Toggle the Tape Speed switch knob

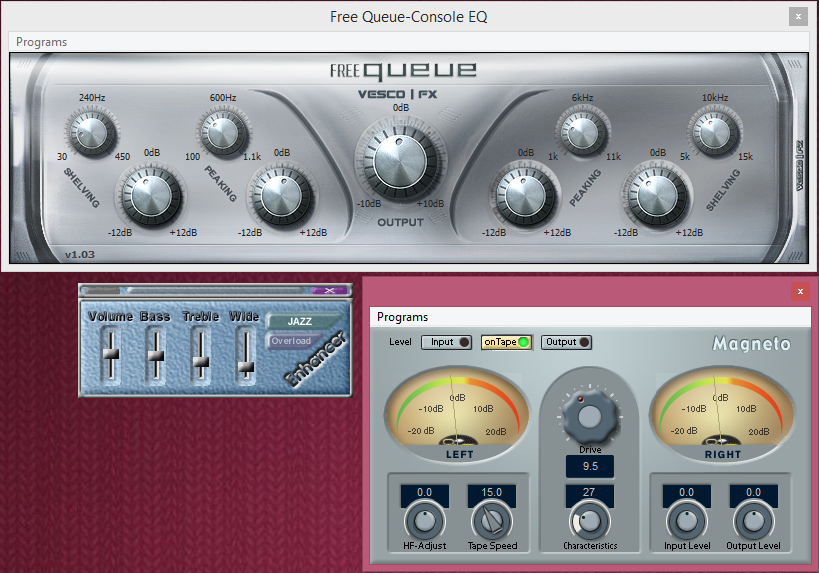(492, 521)
